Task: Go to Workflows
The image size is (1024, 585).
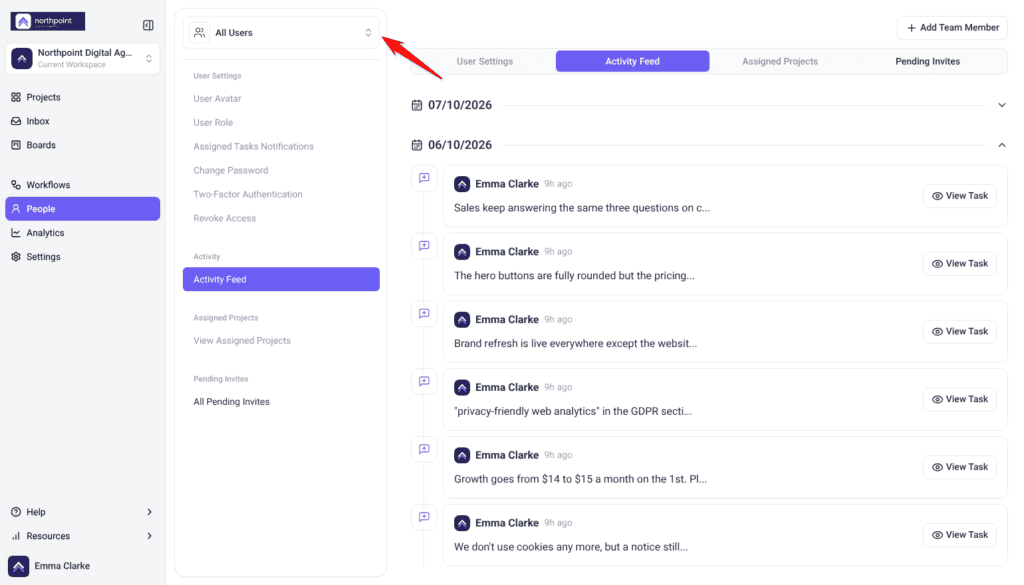Action: (x=82, y=185)
